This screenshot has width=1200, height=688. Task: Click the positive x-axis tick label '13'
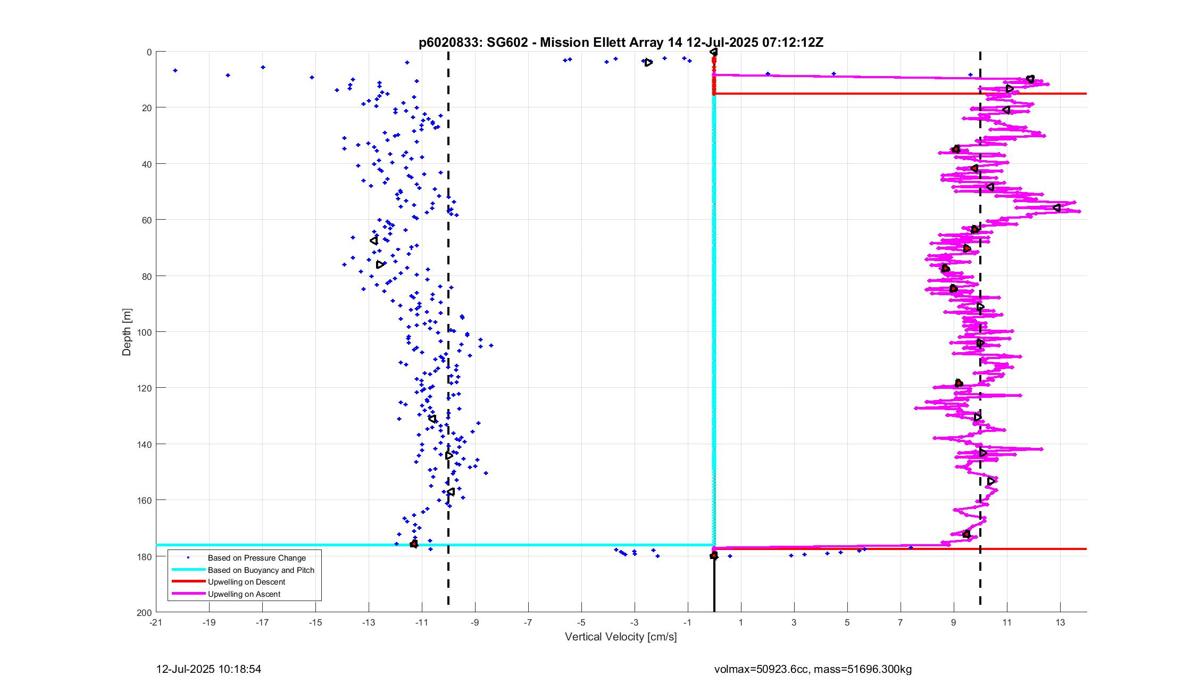point(1060,623)
